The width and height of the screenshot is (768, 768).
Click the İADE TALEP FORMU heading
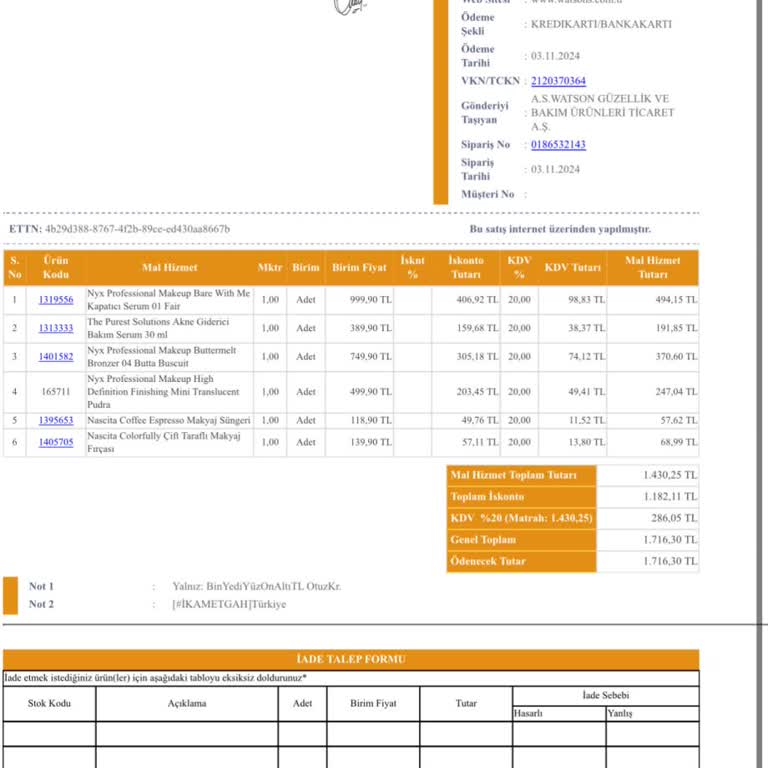click(x=351, y=659)
